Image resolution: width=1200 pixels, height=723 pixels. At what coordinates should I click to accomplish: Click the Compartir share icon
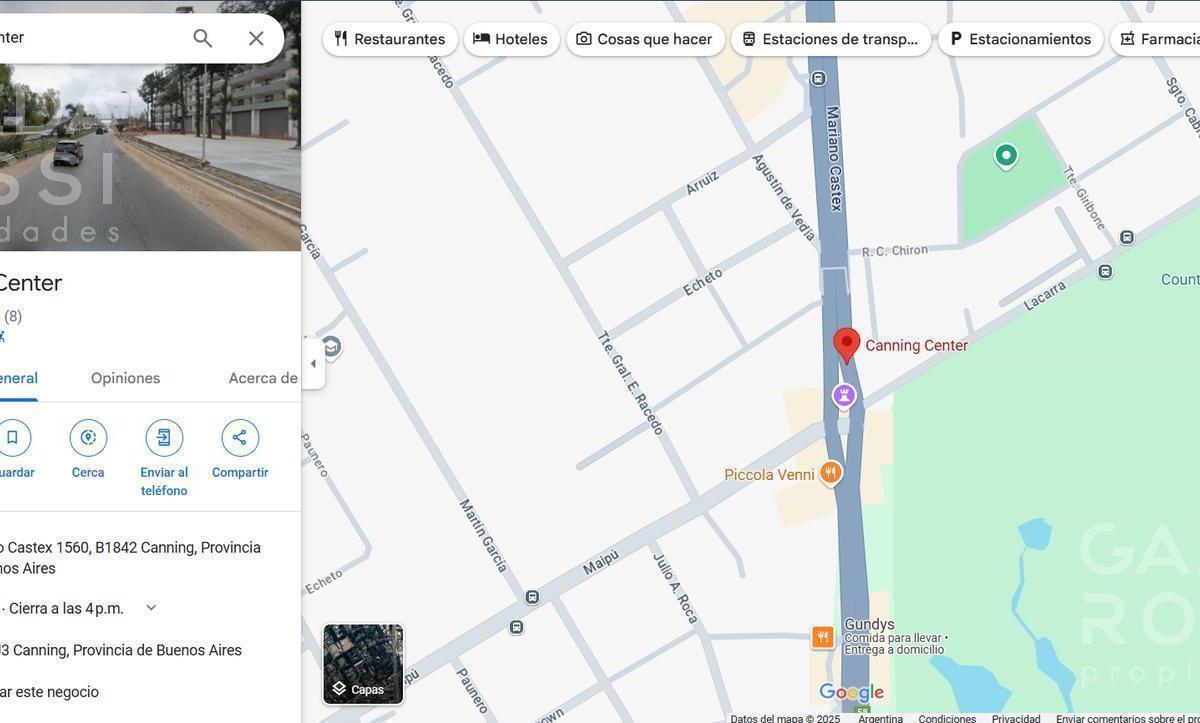point(240,438)
